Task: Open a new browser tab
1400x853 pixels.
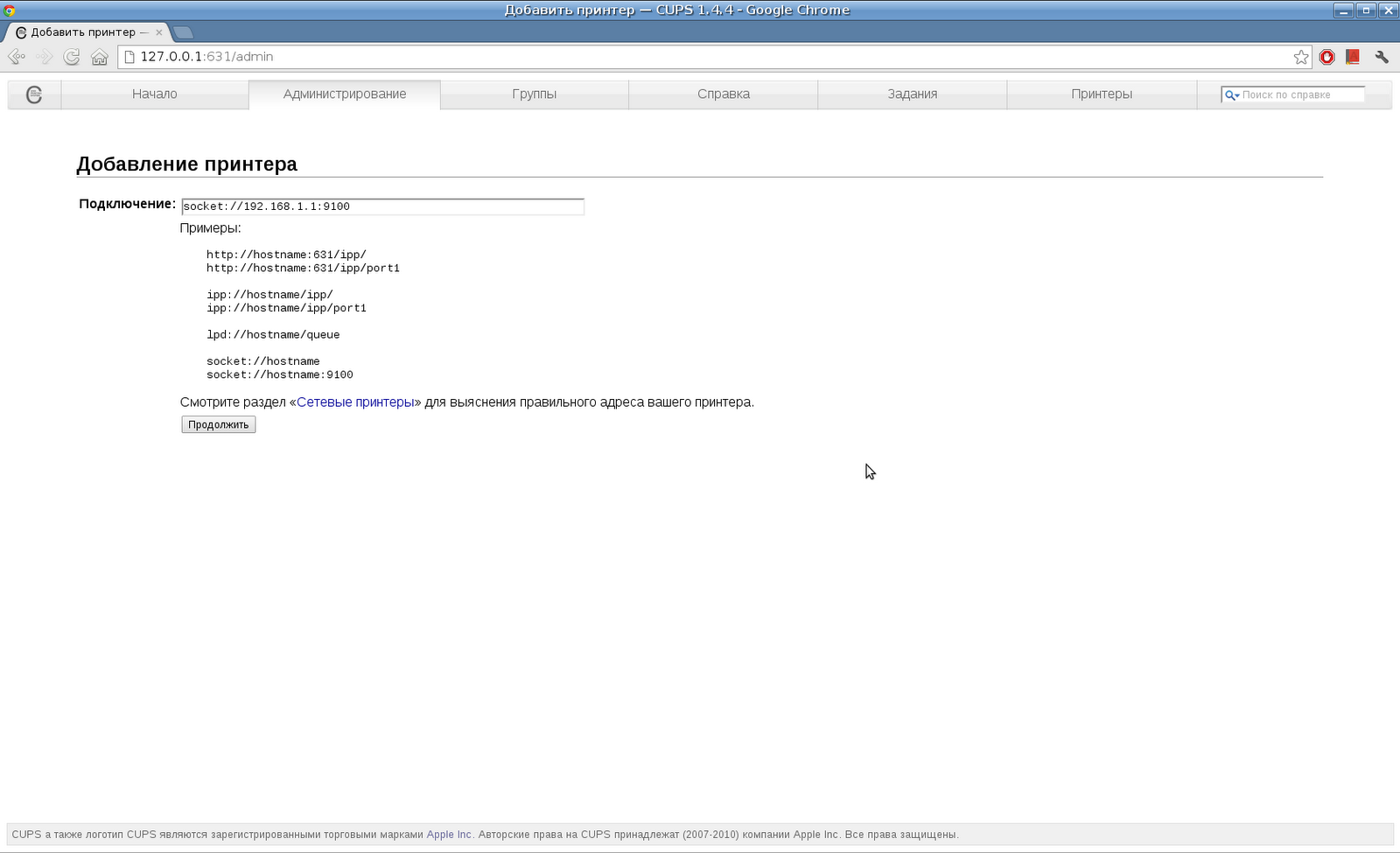Action: [x=183, y=32]
